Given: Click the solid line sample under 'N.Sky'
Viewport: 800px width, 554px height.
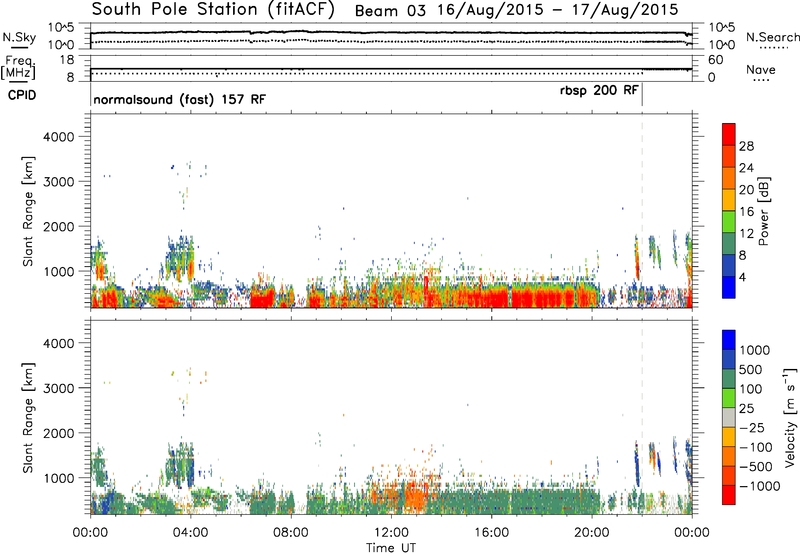Looking at the screenshot, I should coord(19,47).
